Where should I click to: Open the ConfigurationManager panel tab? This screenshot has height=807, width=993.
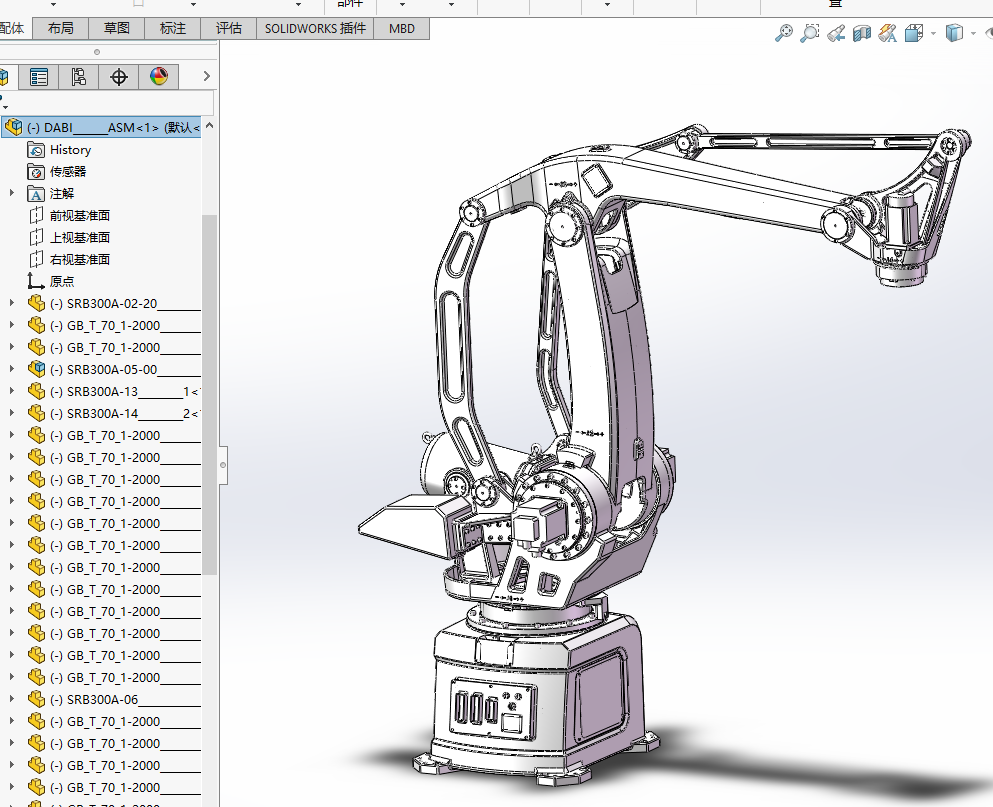point(79,77)
